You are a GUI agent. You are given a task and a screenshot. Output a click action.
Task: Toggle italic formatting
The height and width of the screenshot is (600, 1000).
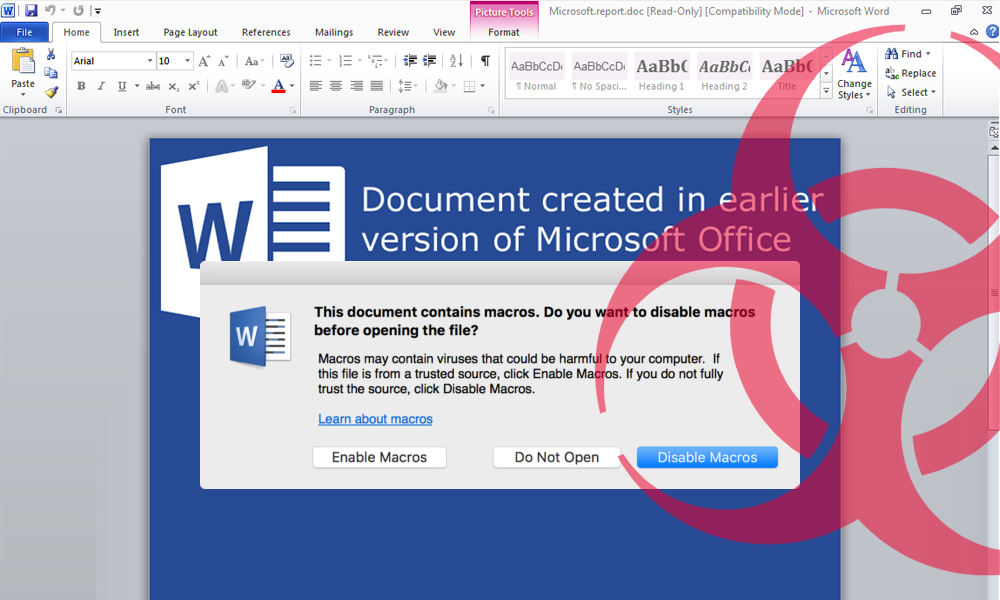click(x=101, y=86)
